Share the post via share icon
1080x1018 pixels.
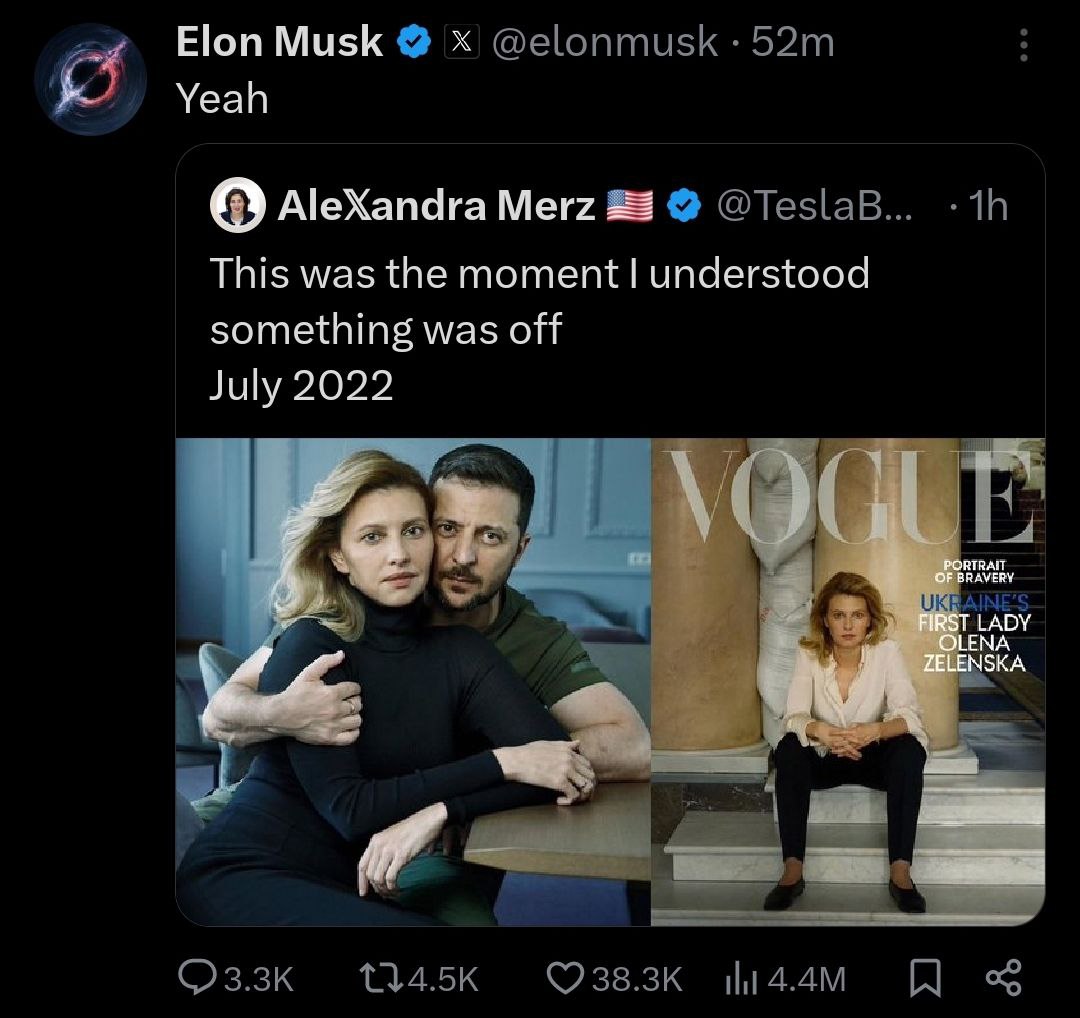coord(1003,977)
